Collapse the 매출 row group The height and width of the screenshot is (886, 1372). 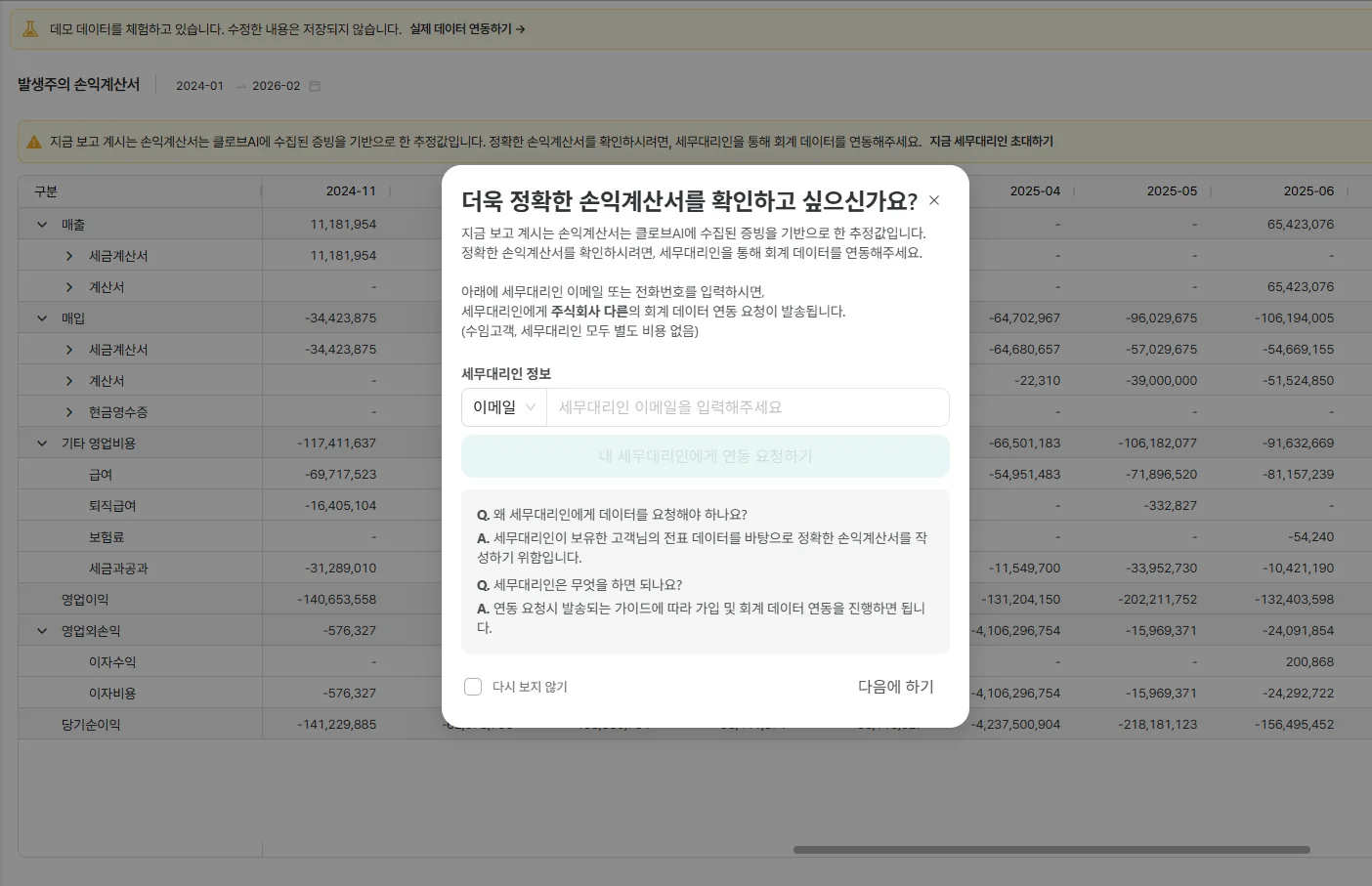pos(42,225)
